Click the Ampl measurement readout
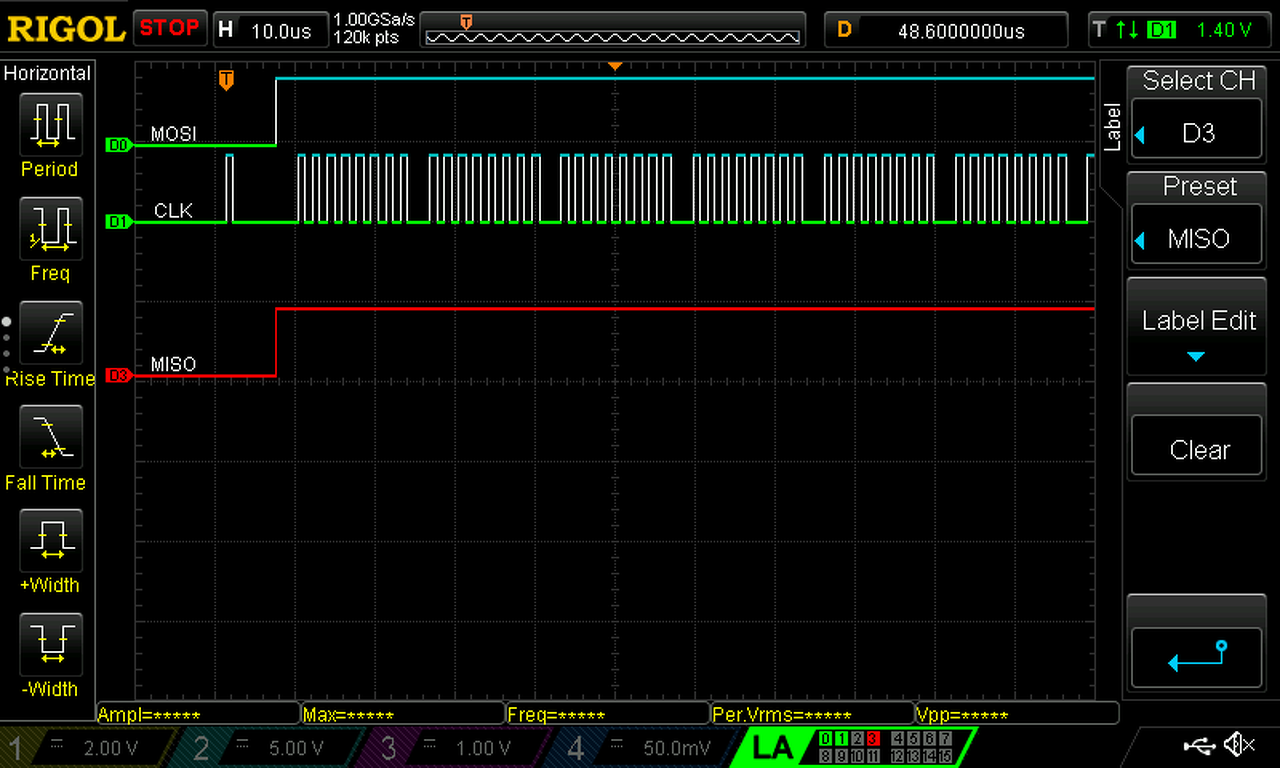The image size is (1280, 768). coord(198,714)
